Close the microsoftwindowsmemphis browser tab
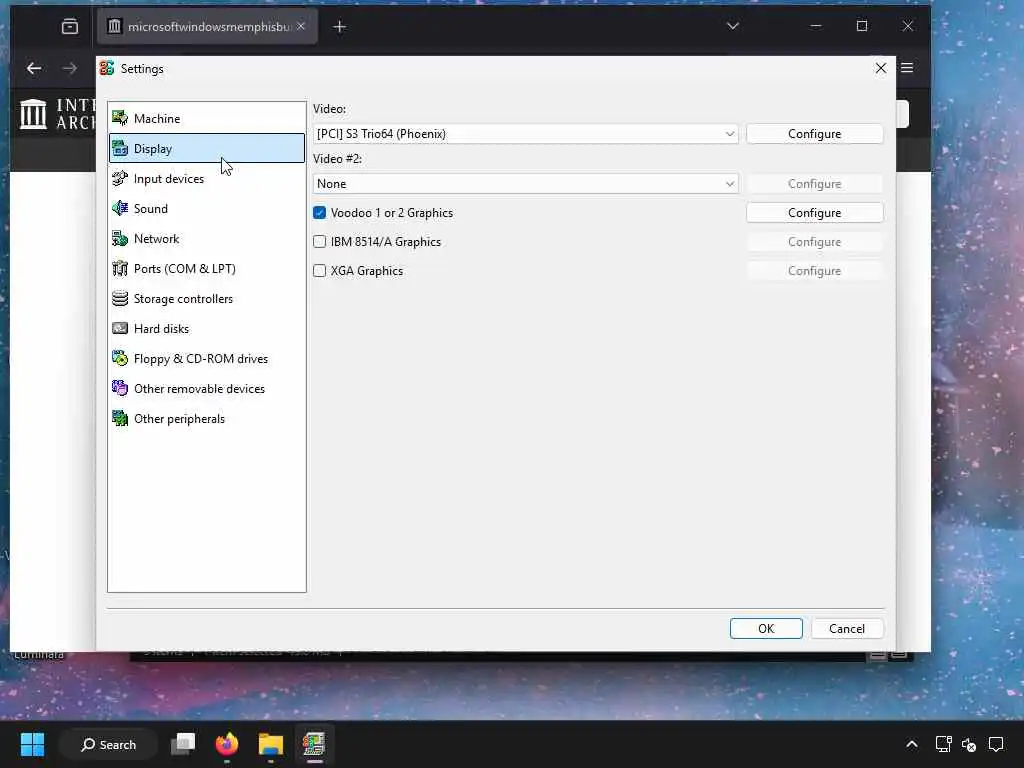This screenshot has width=1024, height=768. [x=300, y=26]
